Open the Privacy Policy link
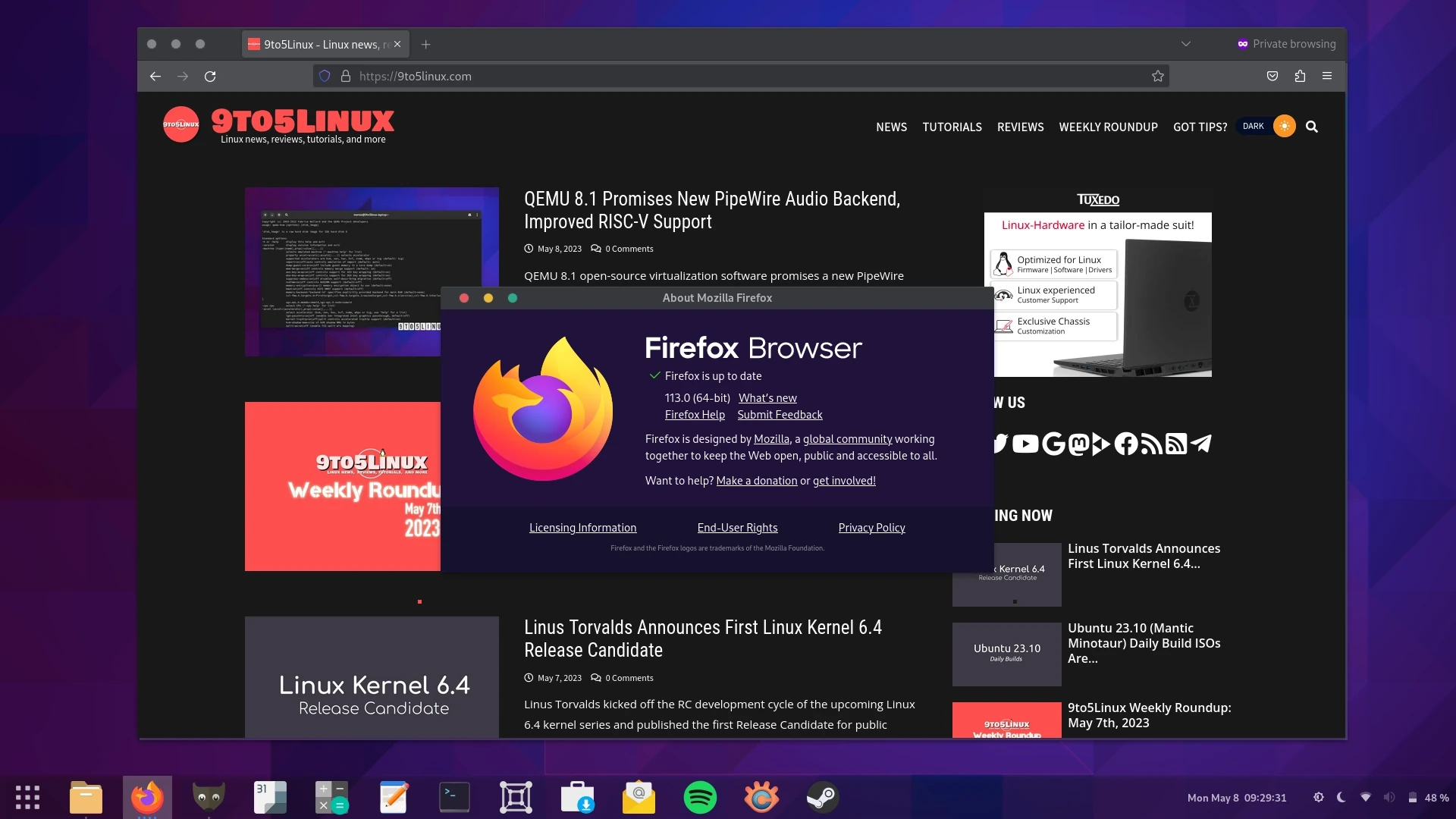This screenshot has height=819, width=1456. (871, 528)
